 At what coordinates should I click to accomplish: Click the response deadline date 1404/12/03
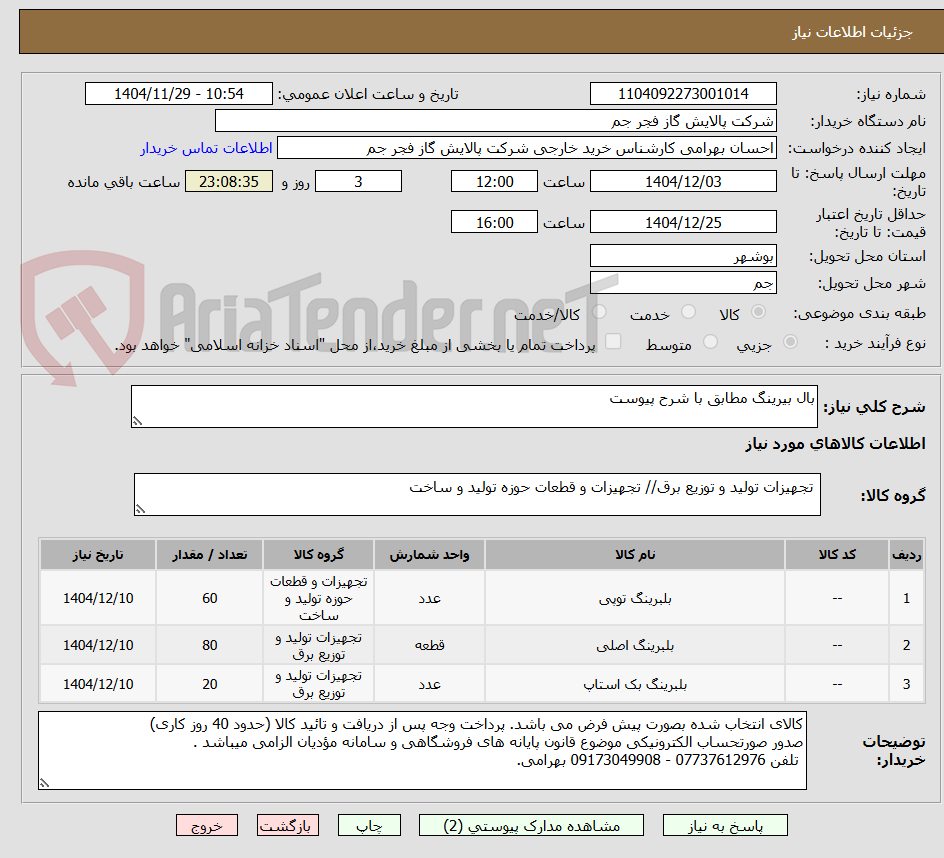coord(683,181)
